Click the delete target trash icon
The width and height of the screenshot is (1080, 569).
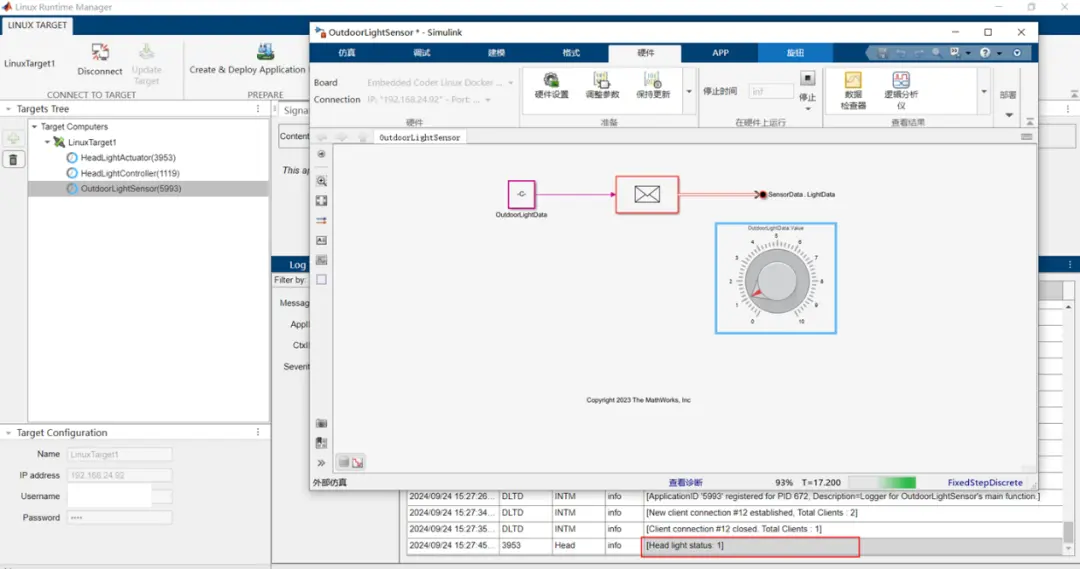(13, 160)
